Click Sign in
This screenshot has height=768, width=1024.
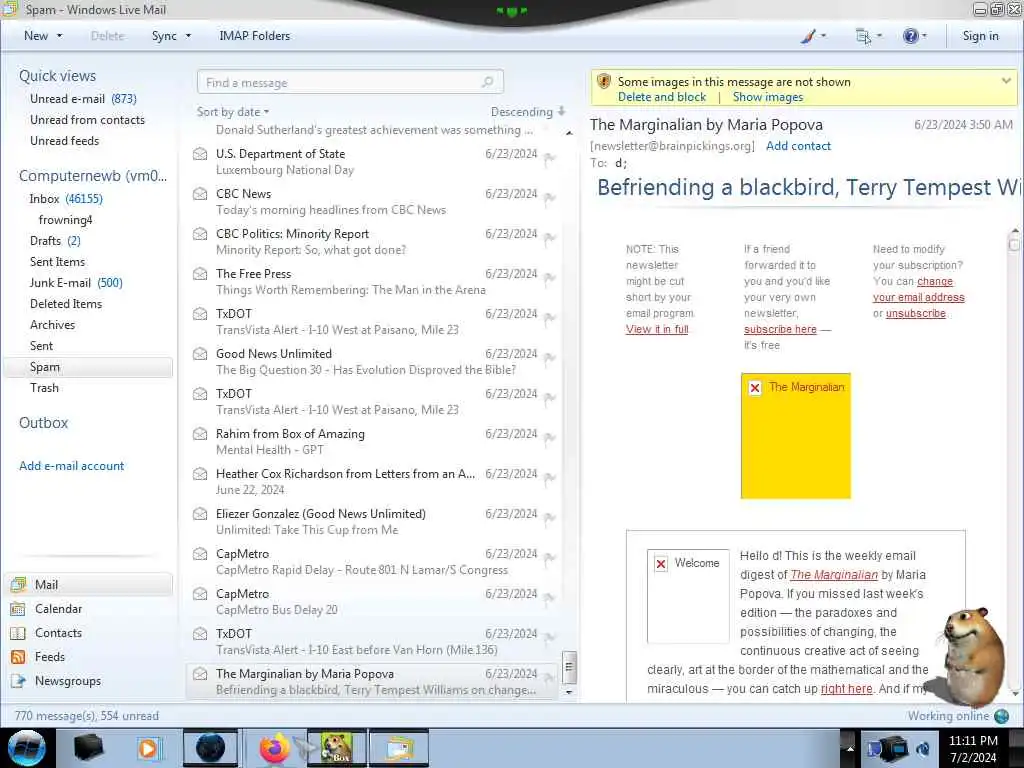(980, 36)
